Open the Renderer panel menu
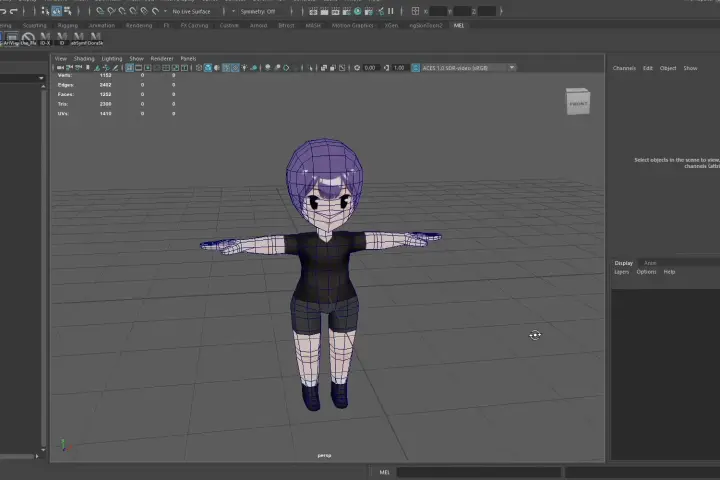This screenshot has width=720, height=480. coord(162,58)
